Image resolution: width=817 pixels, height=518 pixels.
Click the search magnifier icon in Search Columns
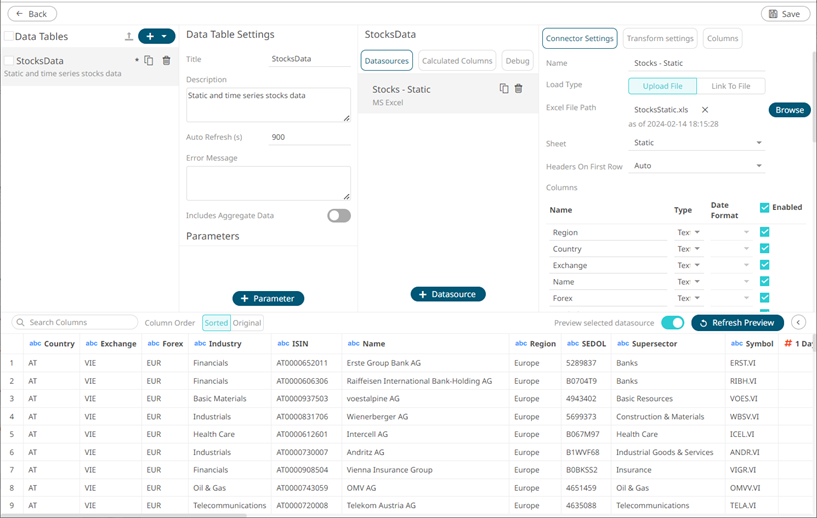(x=20, y=323)
